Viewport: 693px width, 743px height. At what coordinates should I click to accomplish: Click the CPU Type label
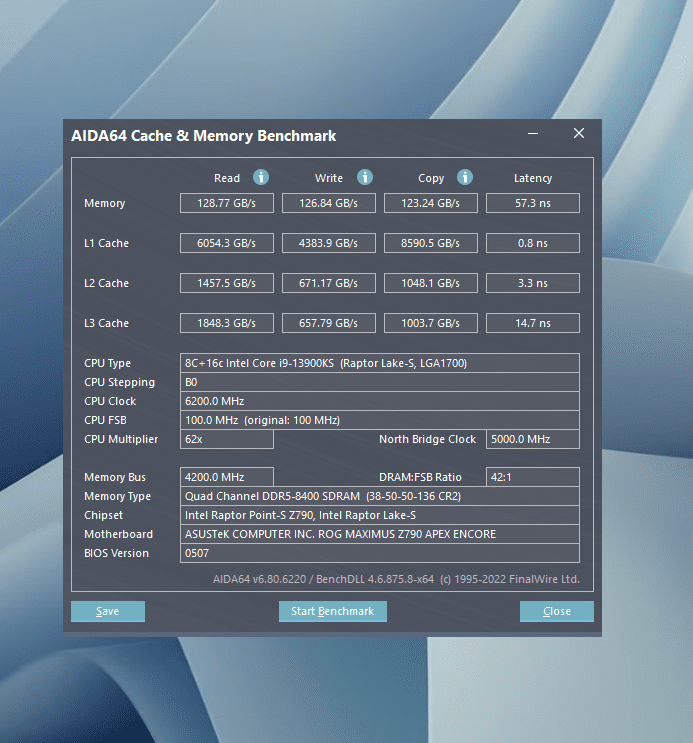point(108,363)
